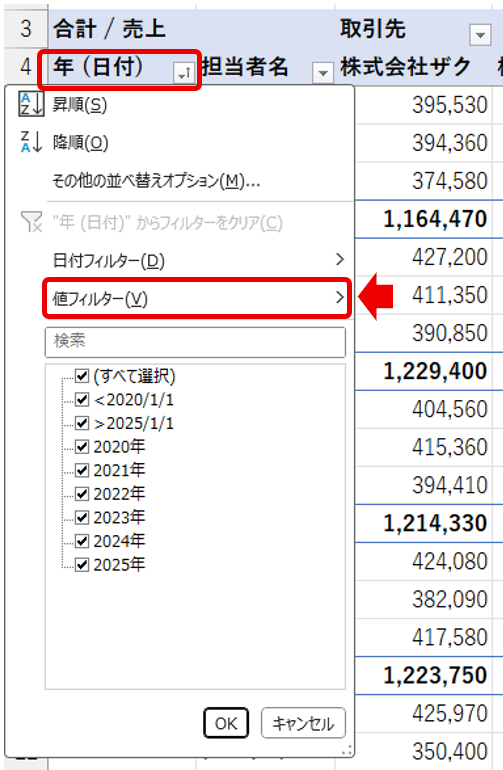Screen dimensions: 503x770
Task: Toggle the >2025/1/1 checkbox
Action: pyautogui.click(x=82, y=423)
